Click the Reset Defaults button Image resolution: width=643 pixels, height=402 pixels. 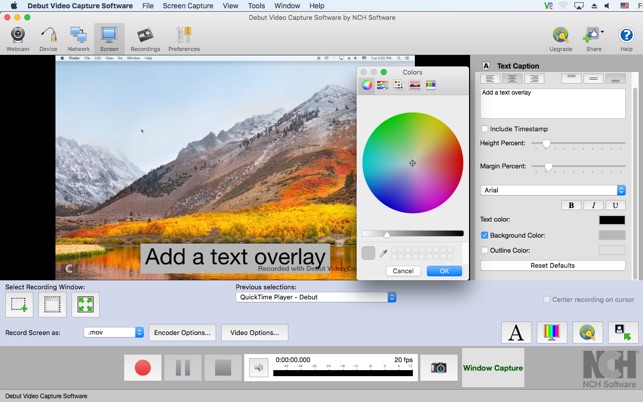click(553, 265)
